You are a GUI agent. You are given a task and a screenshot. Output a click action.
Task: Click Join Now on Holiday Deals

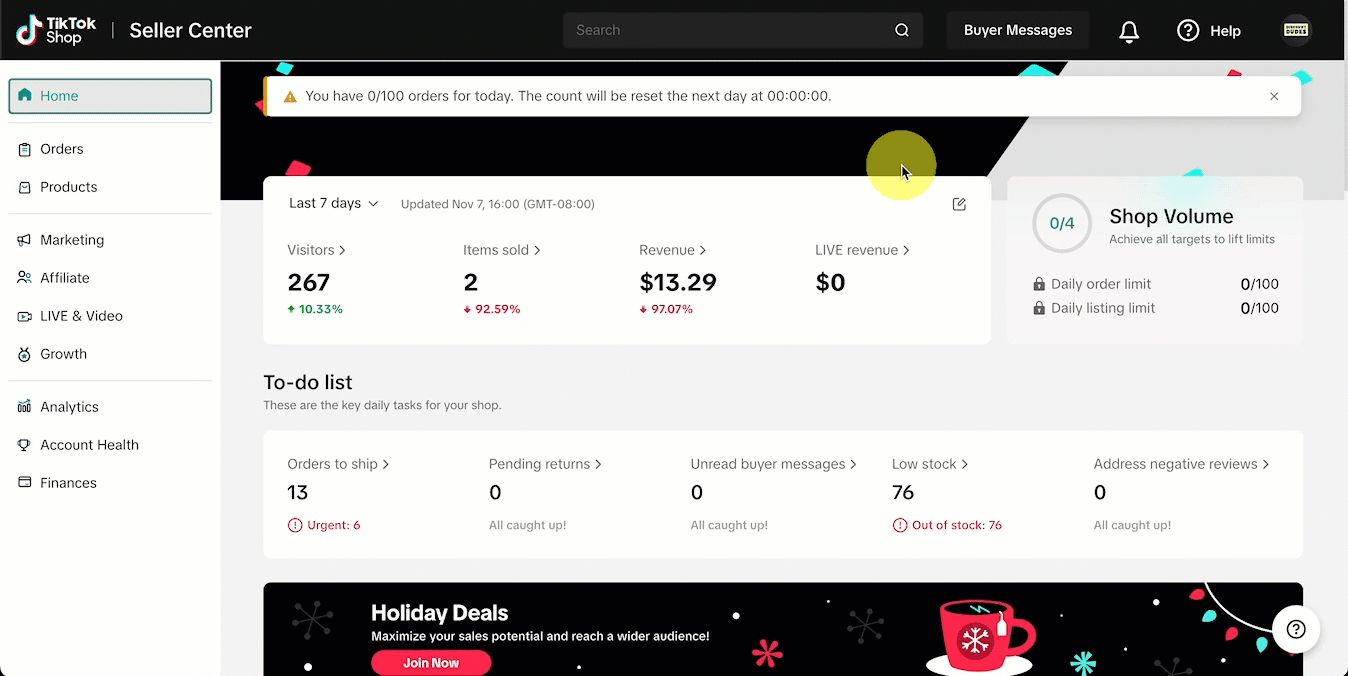[x=431, y=662]
